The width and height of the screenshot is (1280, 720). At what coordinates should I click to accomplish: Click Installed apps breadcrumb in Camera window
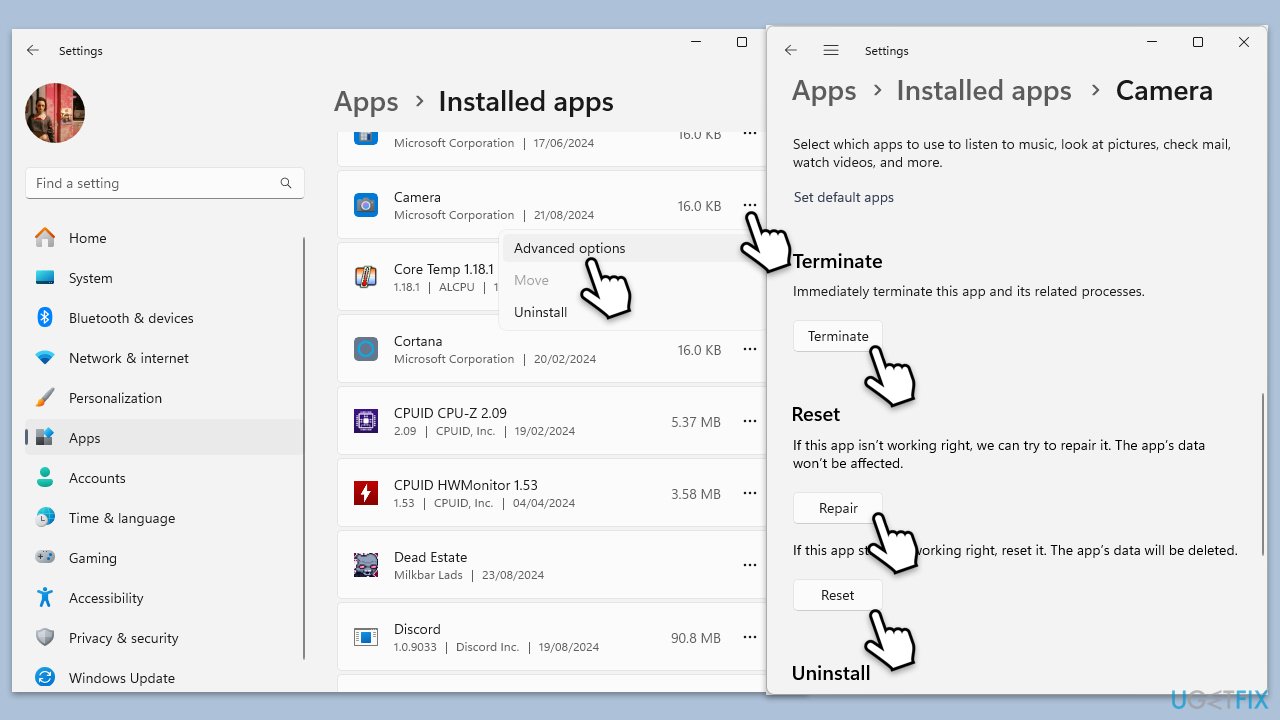pos(984,91)
